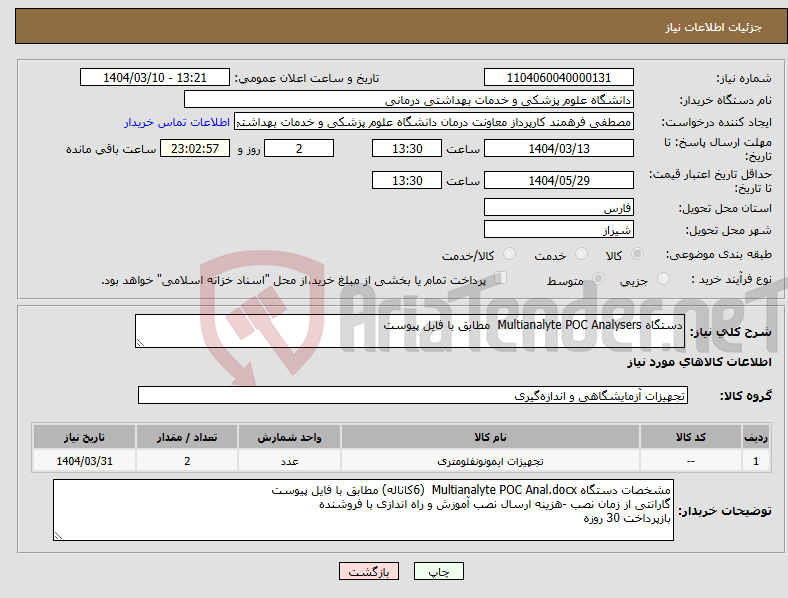Screen dimensions: 788x598
Task: Click the buyer organization name field
Action: coord(409,99)
